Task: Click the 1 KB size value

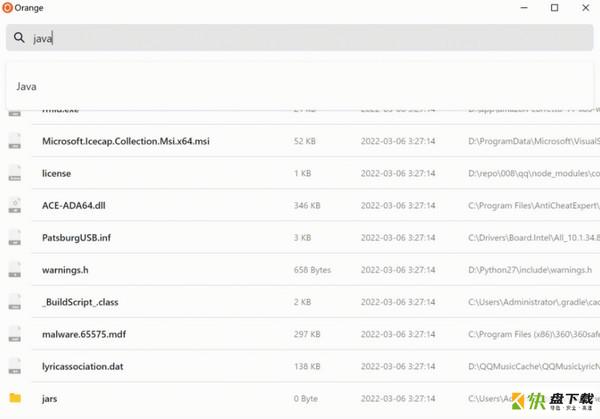Action: (302, 173)
